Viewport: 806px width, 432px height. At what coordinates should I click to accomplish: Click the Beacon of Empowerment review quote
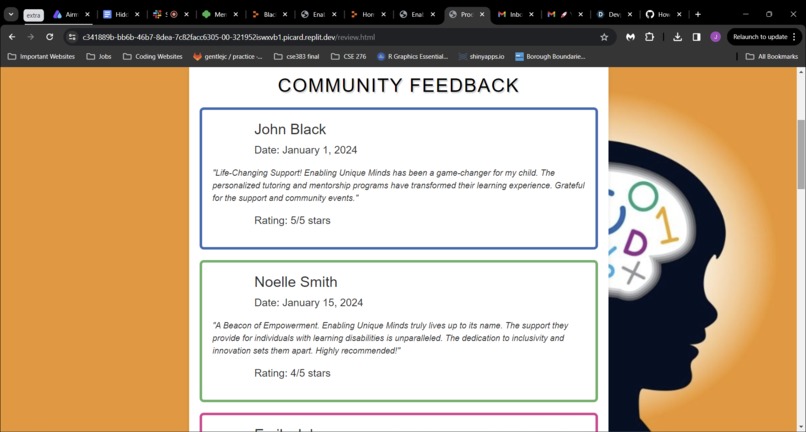click(x=391, y=338)
